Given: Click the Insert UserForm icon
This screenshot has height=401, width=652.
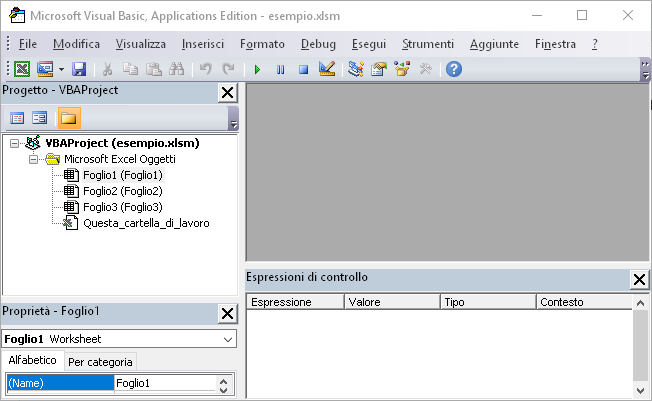Looking at the screenshot, I should [x=45, y=69].
